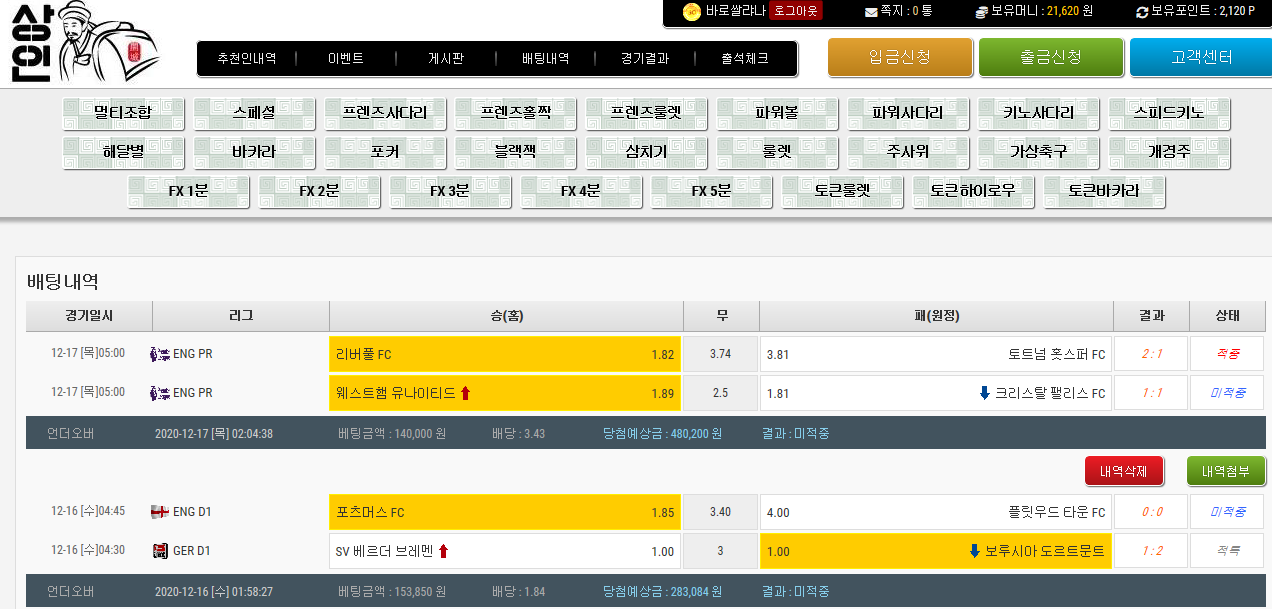Click the gold user level badge icon
The image size is (1272, 609).
(x=691, y=11)
